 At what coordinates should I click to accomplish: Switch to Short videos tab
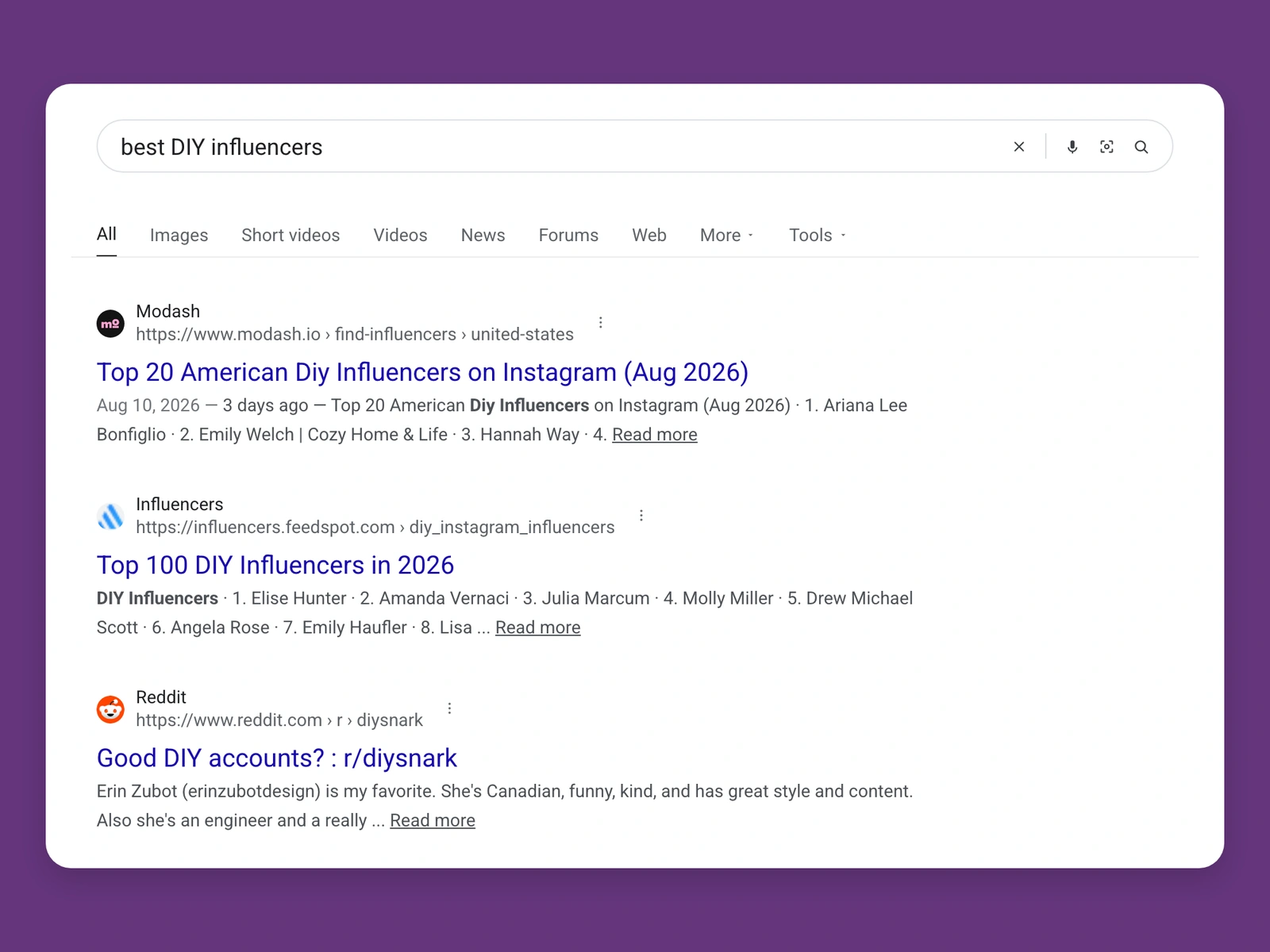pyautogui.click(x=291, y=235)
